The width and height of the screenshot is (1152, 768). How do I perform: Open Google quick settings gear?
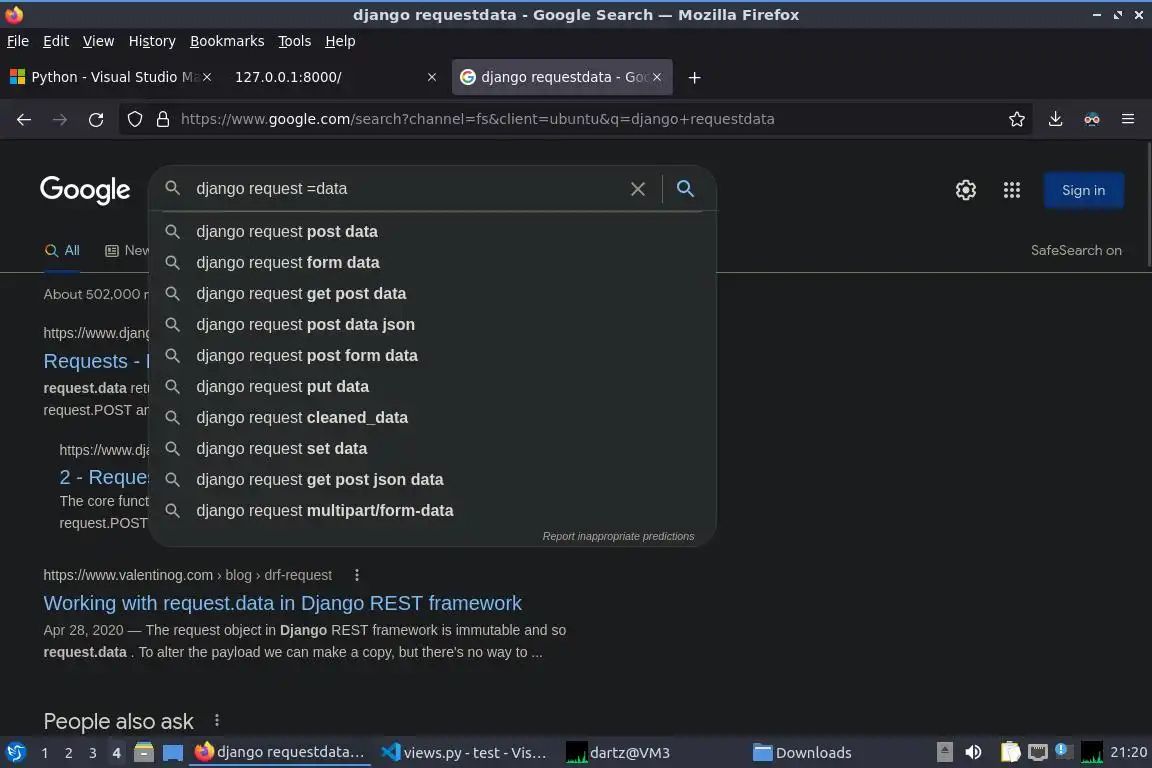click(x=965, y=190)
